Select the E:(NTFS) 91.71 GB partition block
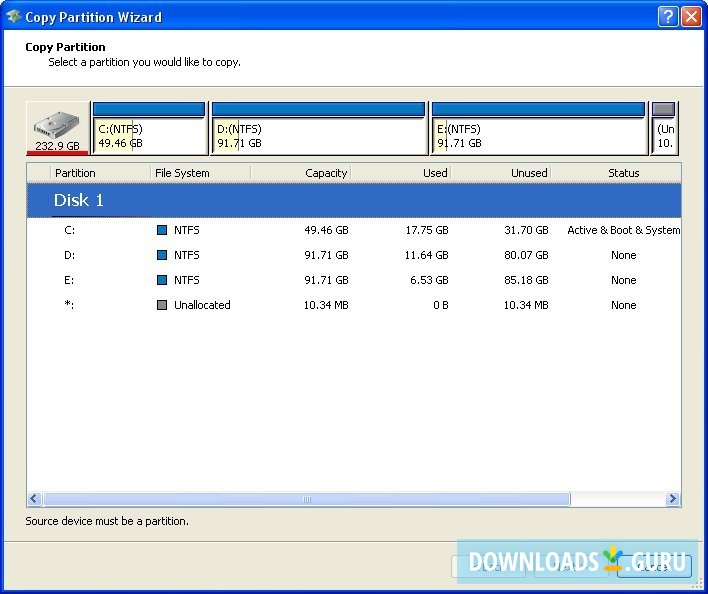The width and height of the screenshot is (708, 594). [x=538, y=129]
